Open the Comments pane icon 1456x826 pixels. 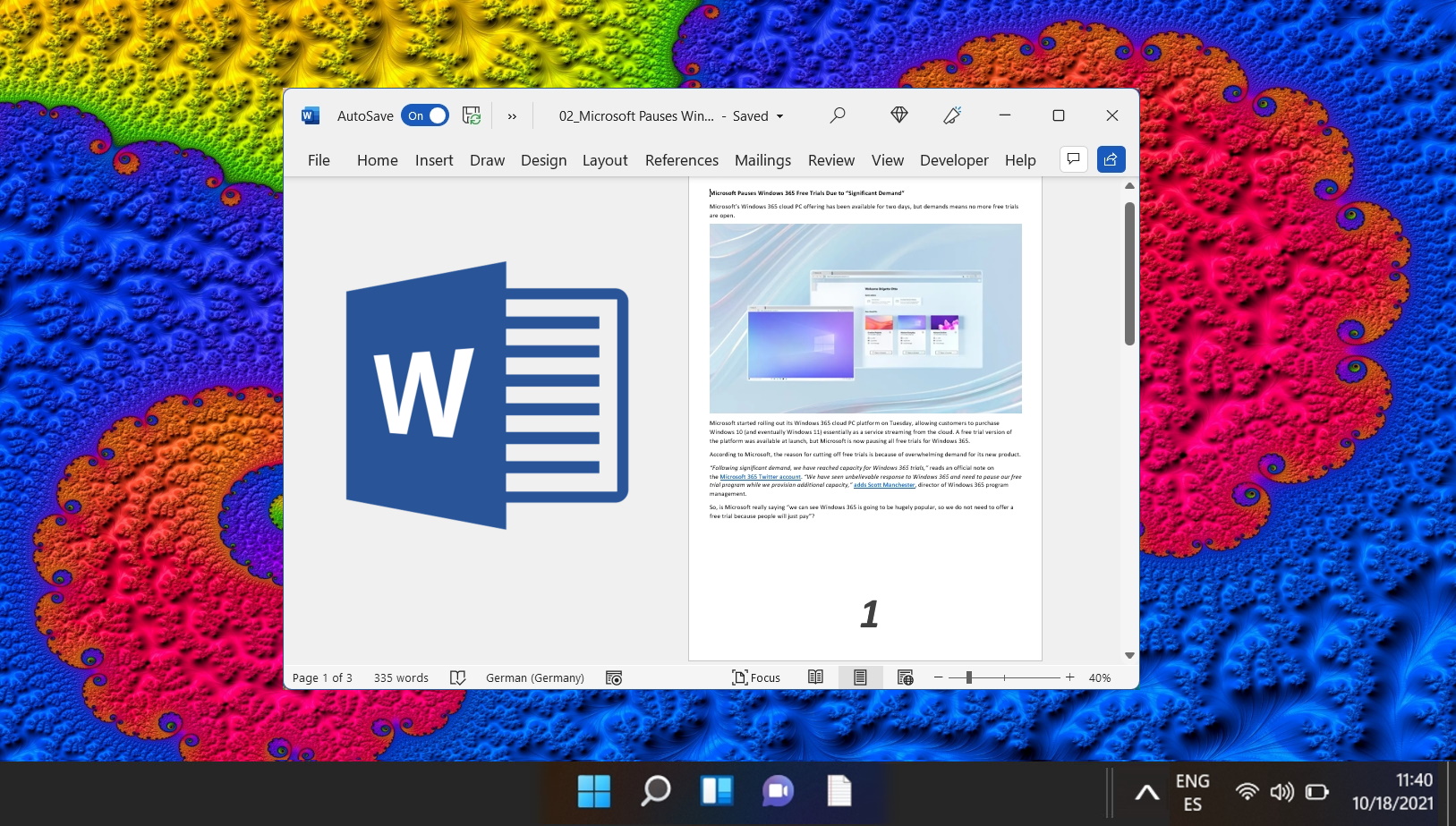pos(1073,159)
